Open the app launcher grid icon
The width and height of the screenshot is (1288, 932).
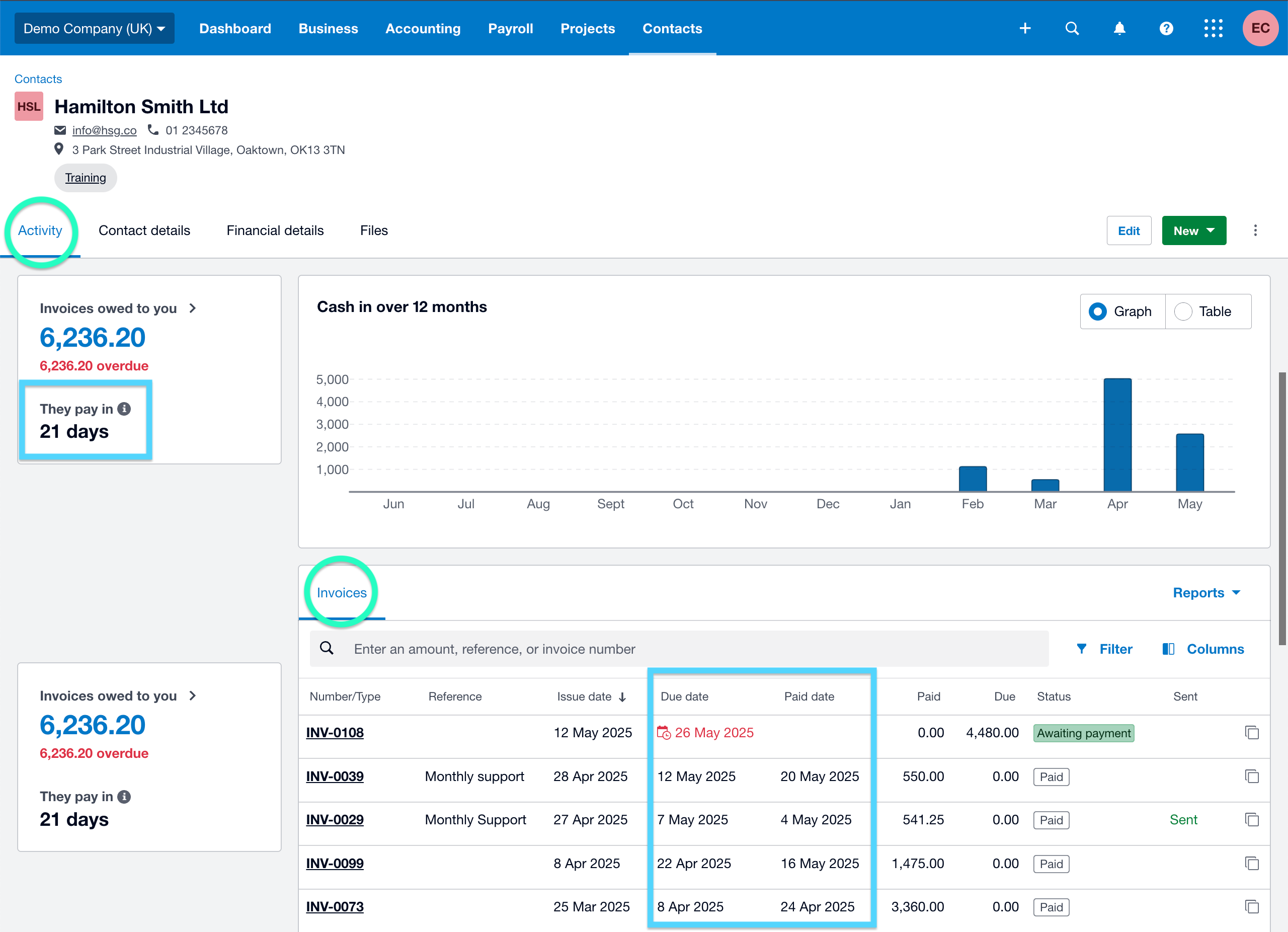(x=1213, y=28)
